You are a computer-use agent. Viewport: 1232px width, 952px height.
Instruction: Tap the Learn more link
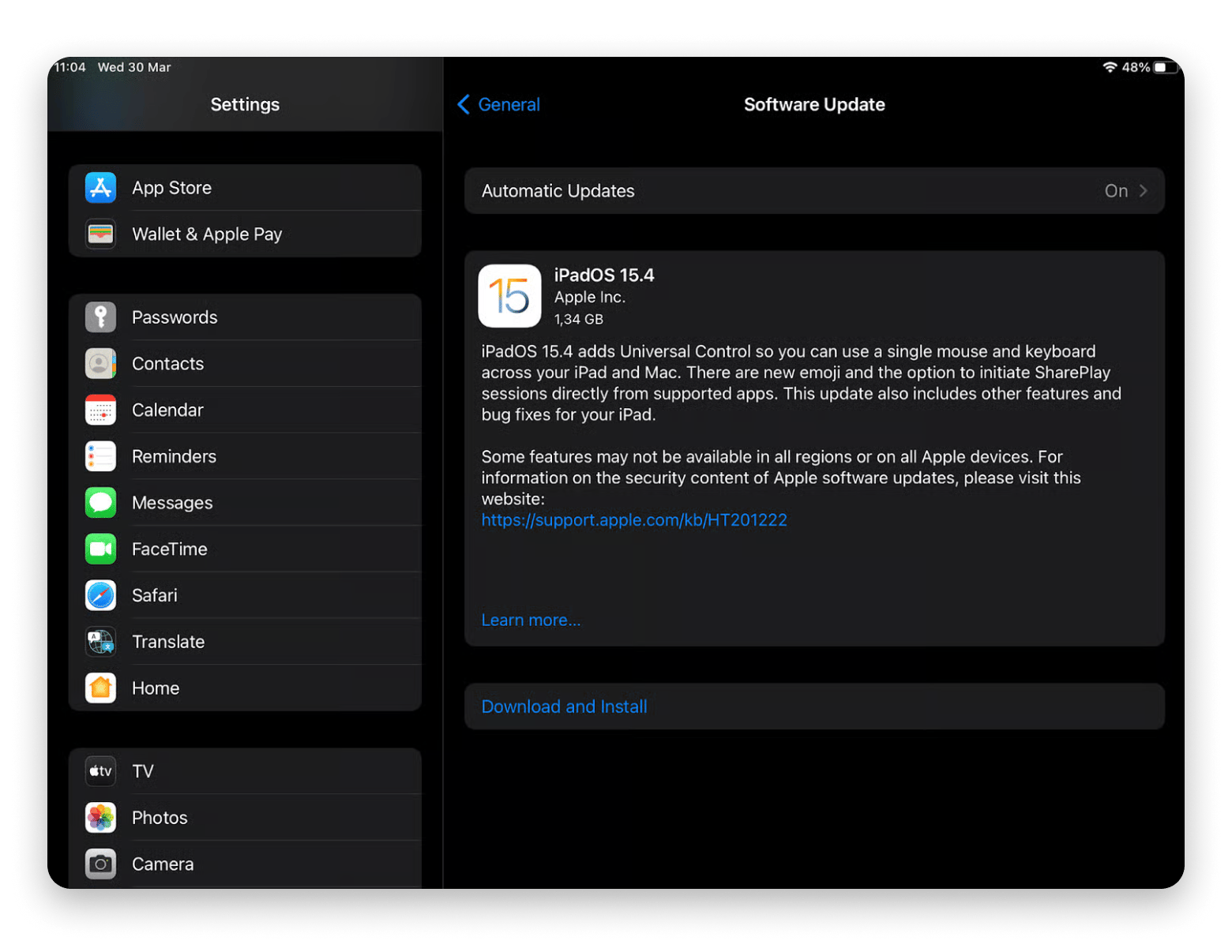coord(531,620)
